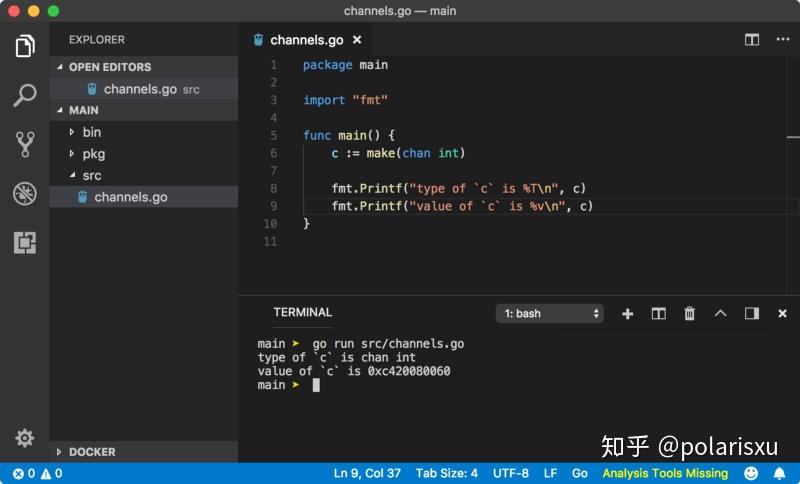Image resolution: width=800 pixels, height=484 pixels.
Task: Click the 'func main() {' code line
Action: point(349,135)
